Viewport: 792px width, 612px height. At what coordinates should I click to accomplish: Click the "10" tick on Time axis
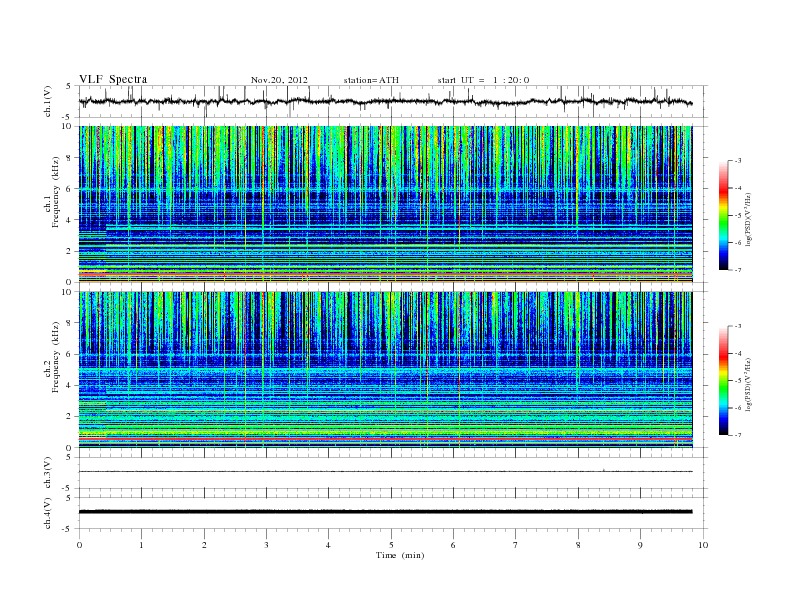(x=703, y=545)
